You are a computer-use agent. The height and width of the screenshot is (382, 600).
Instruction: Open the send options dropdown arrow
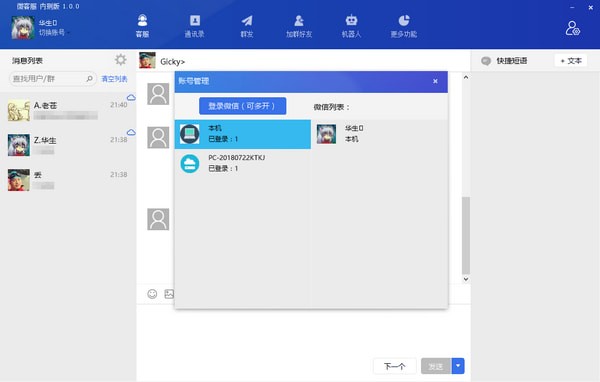coord(458,366)
